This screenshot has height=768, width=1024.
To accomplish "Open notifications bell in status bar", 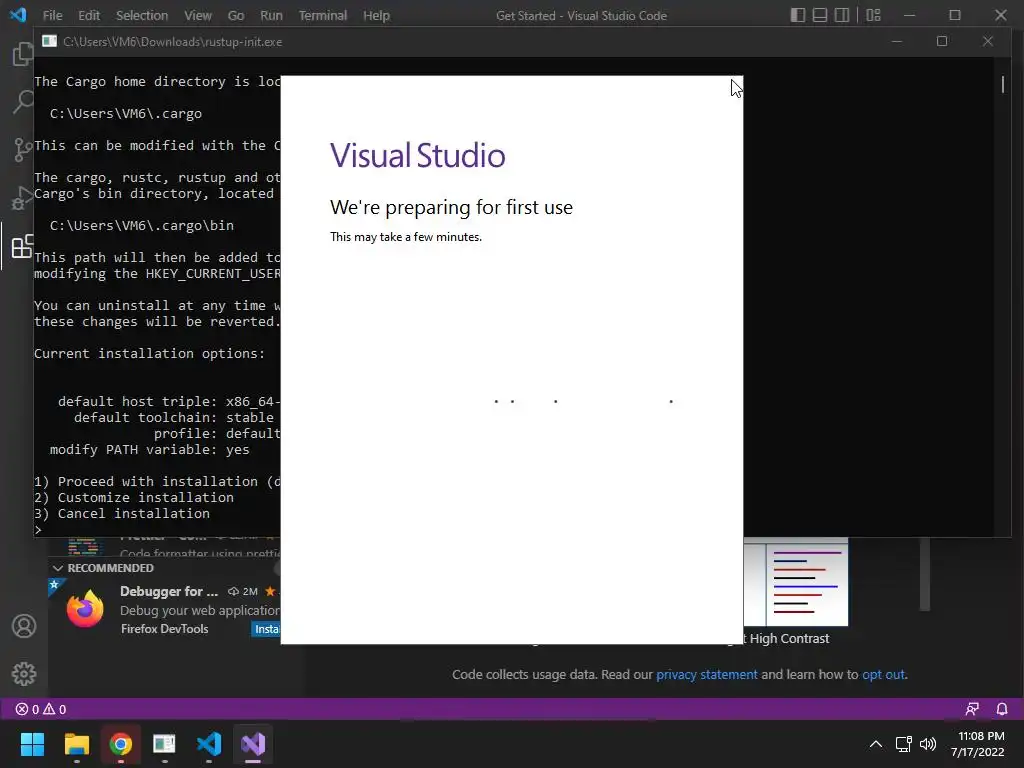I will pyautogui.click(x=1002, y=709).
